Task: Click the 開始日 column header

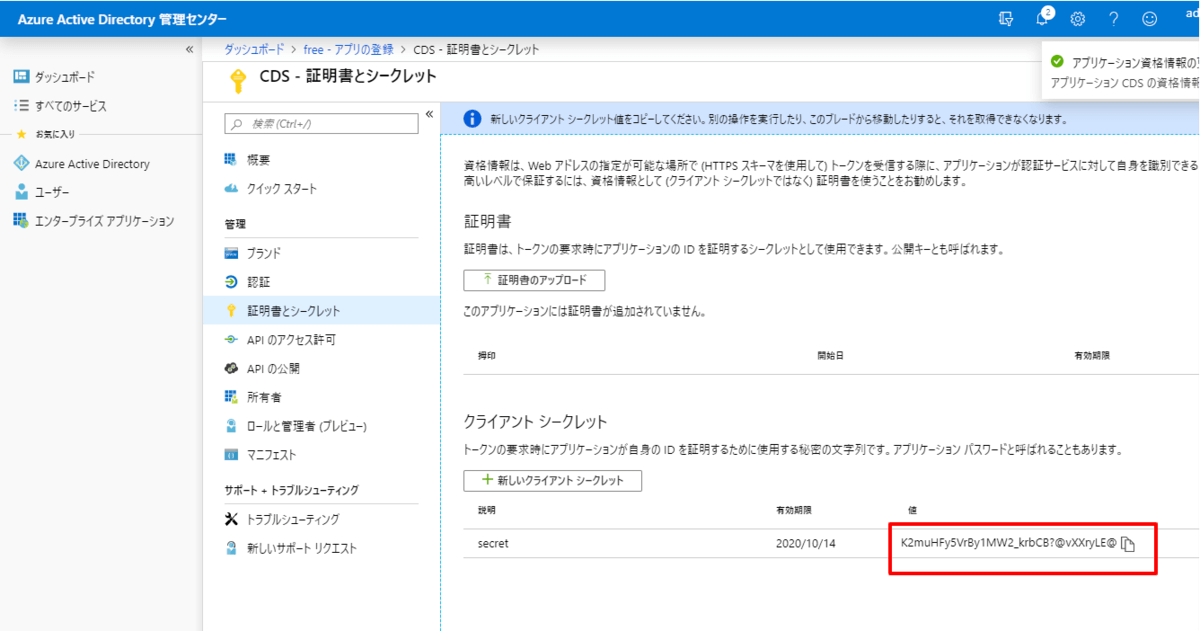Action: (x=830, y=355)
